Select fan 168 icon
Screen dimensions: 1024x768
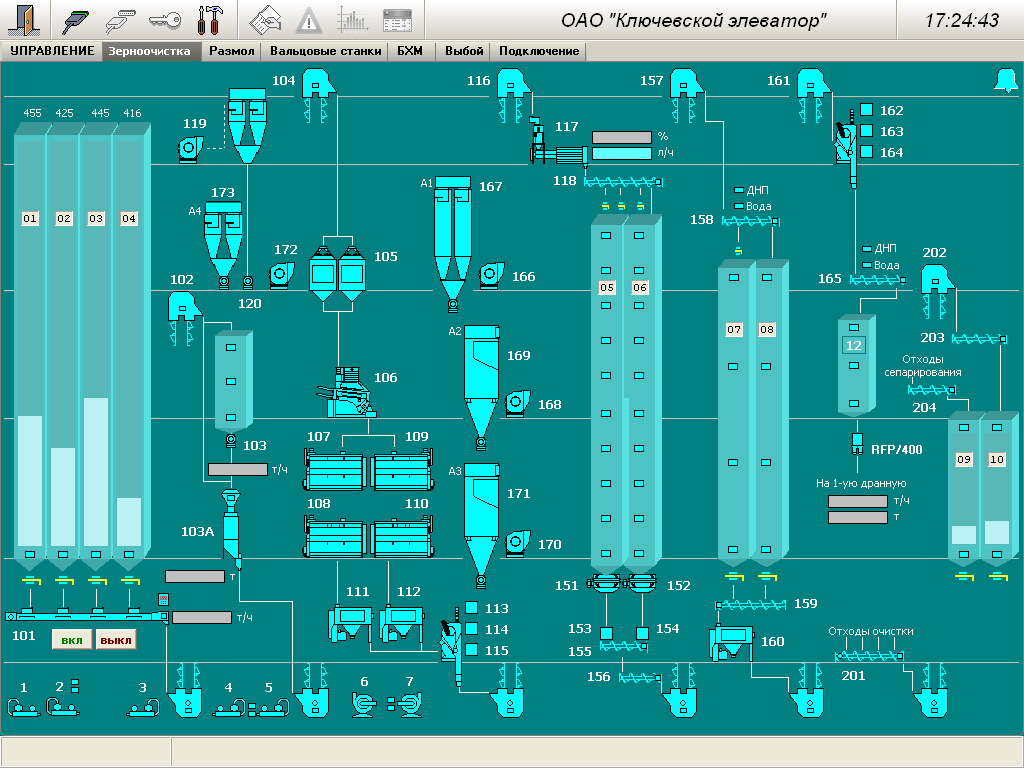pyautogui.click(x=516, y=403)
